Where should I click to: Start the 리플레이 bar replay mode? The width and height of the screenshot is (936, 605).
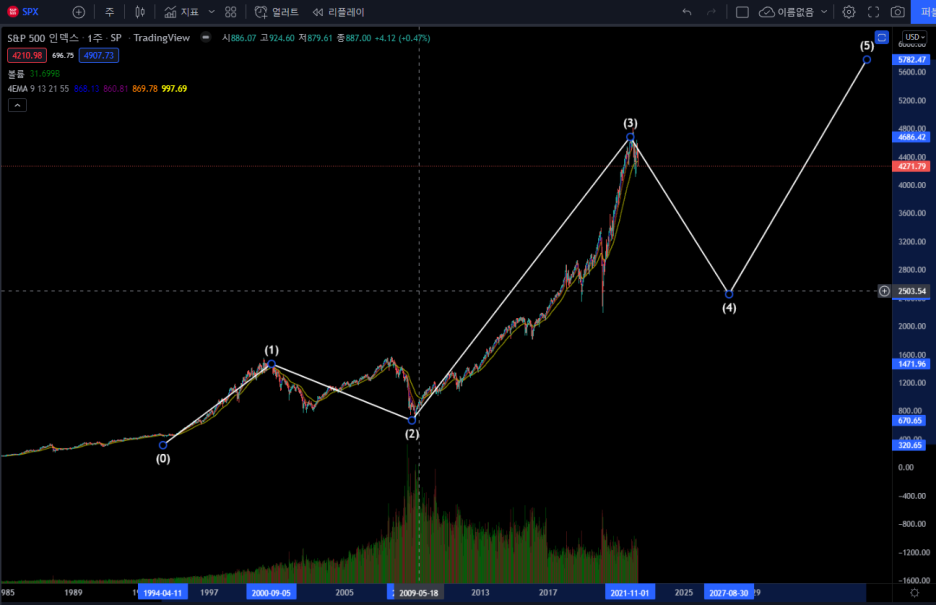click(x=338, y=12)
